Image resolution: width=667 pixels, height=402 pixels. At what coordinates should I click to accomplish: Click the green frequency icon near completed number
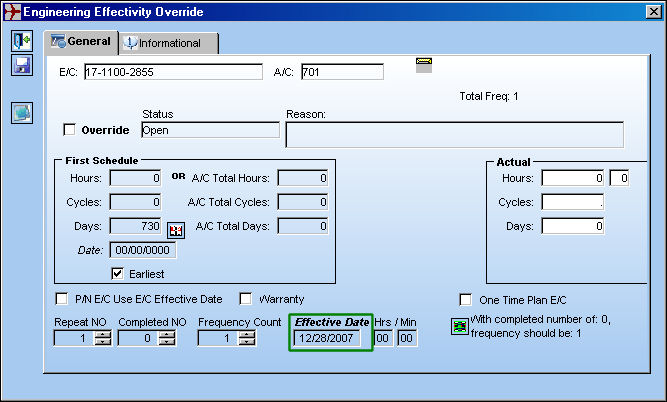tap(460, 327)
